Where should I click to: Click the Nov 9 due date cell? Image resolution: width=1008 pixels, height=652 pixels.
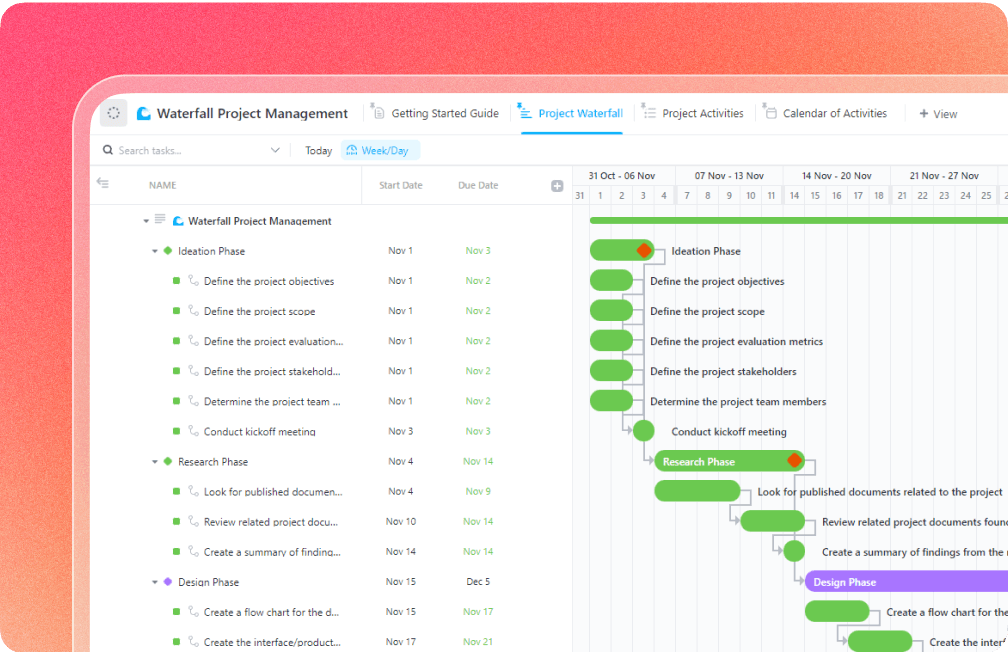point(478,491)
